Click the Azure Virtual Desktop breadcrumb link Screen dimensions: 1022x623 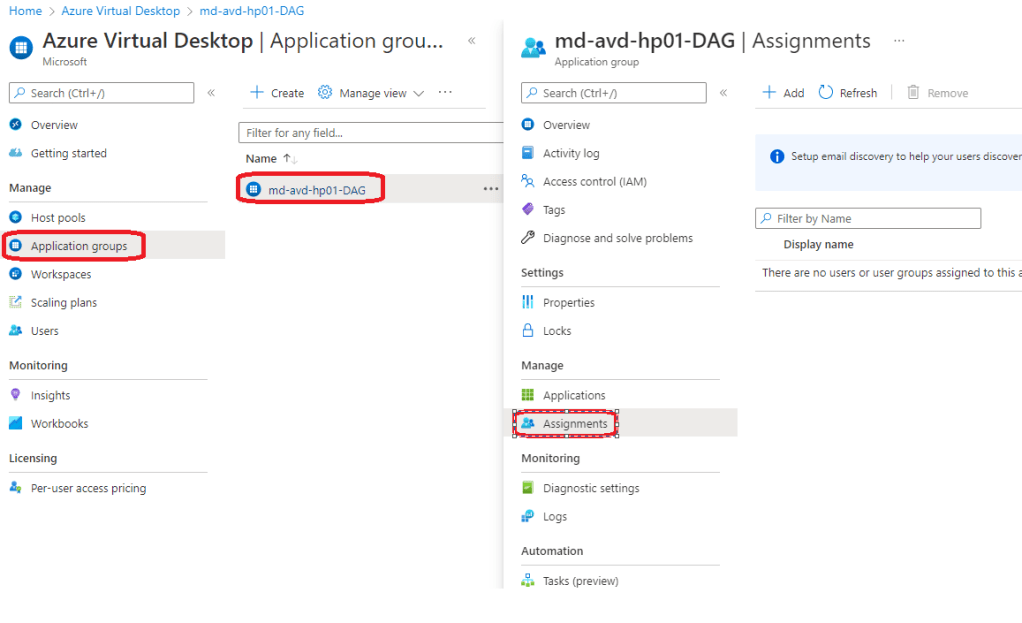point(120,11)
